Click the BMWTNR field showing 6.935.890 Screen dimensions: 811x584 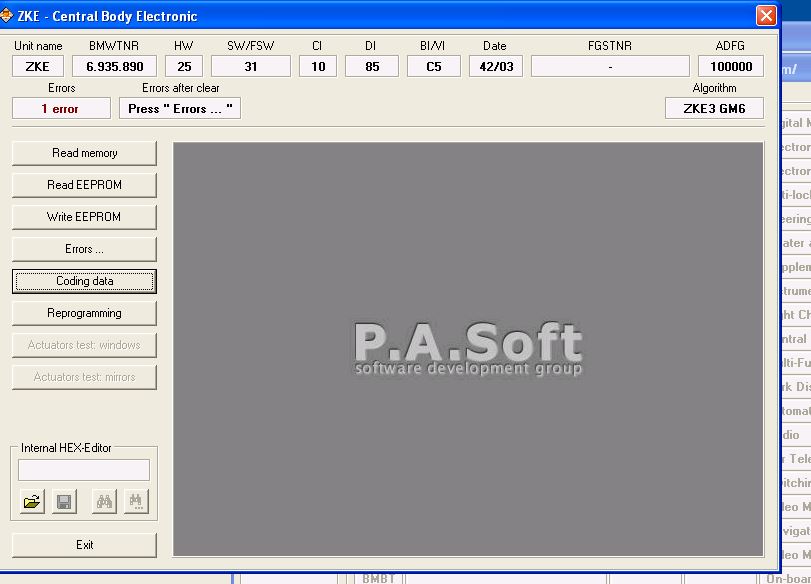point(115,66)
